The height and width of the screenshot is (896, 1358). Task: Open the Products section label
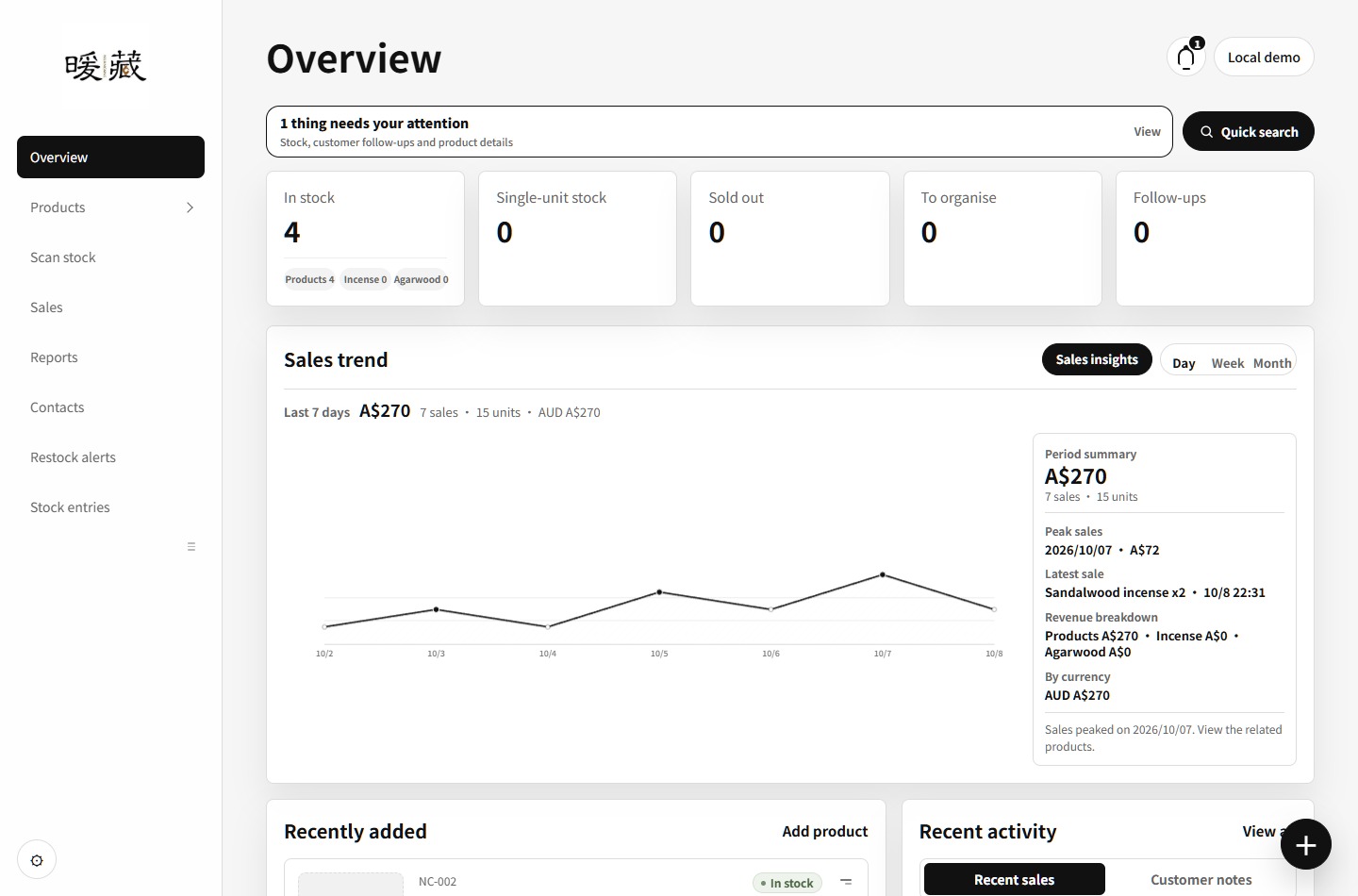click(x=58, y=207)
